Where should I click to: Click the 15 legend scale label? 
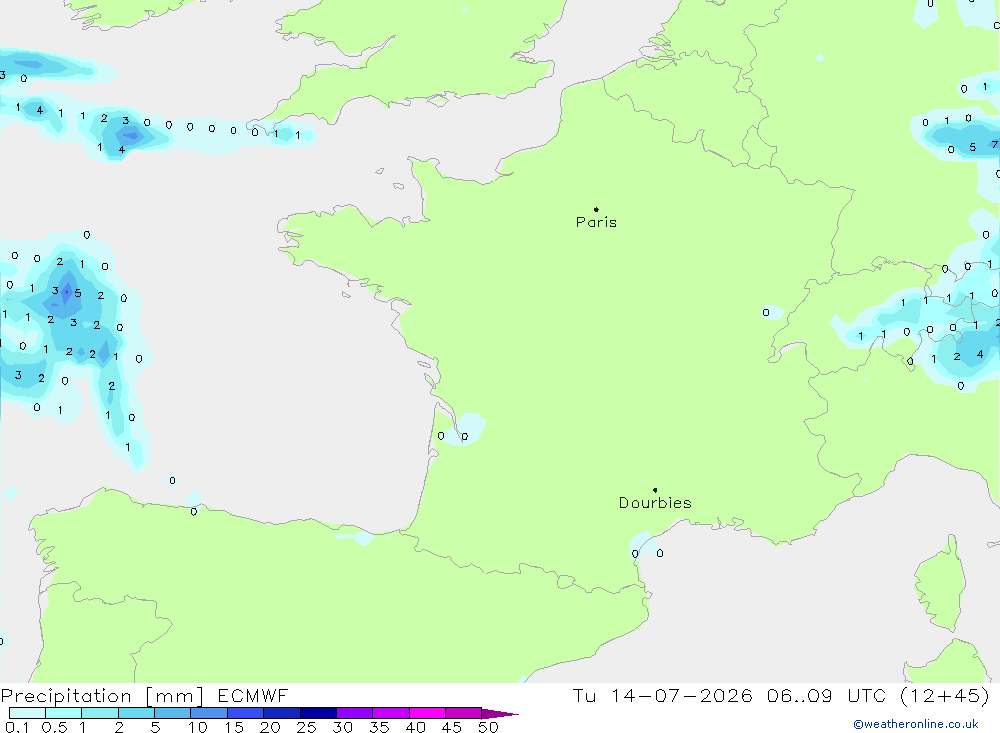[x=234, y=727]
